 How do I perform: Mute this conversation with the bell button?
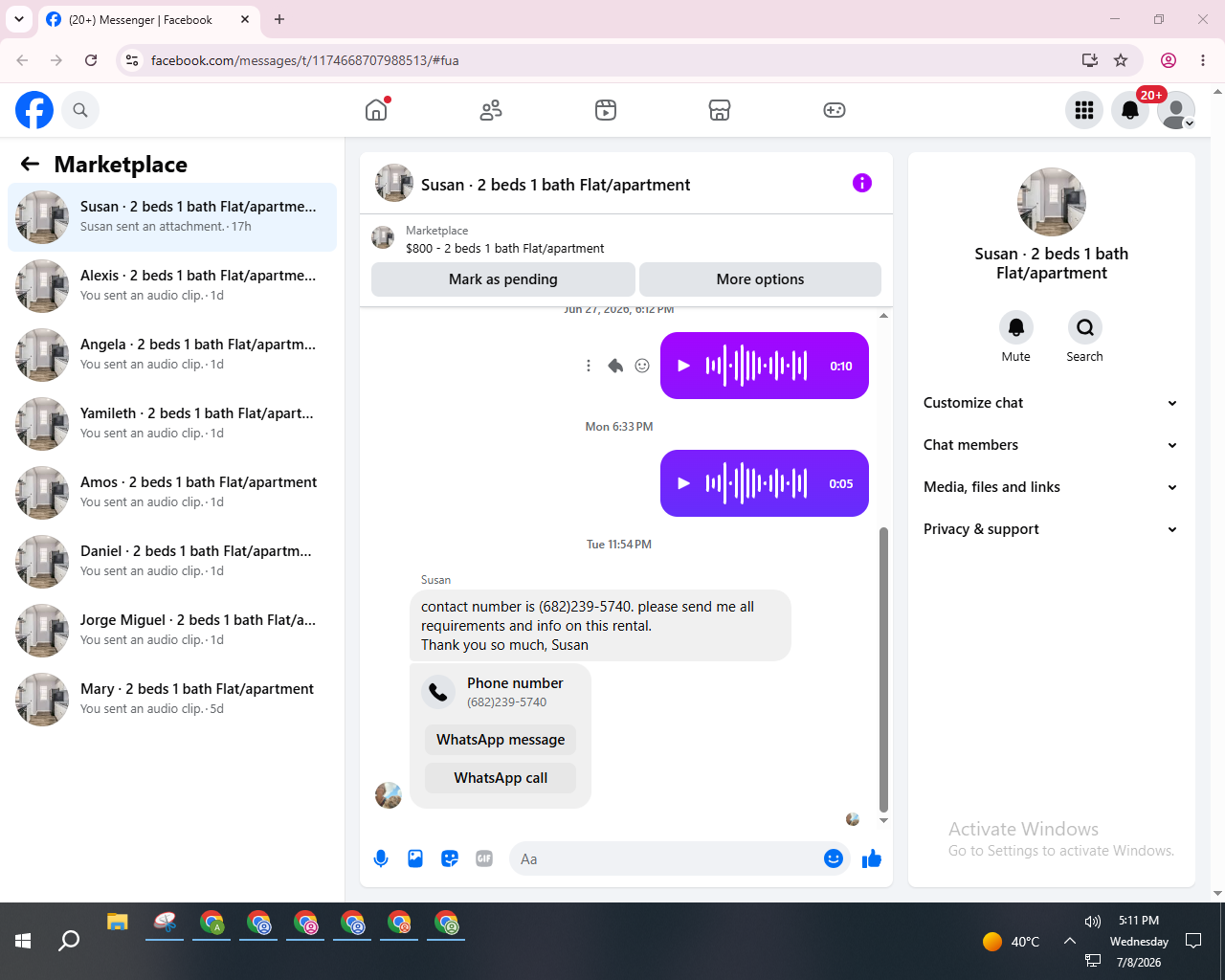click(x=1016, y=328)
